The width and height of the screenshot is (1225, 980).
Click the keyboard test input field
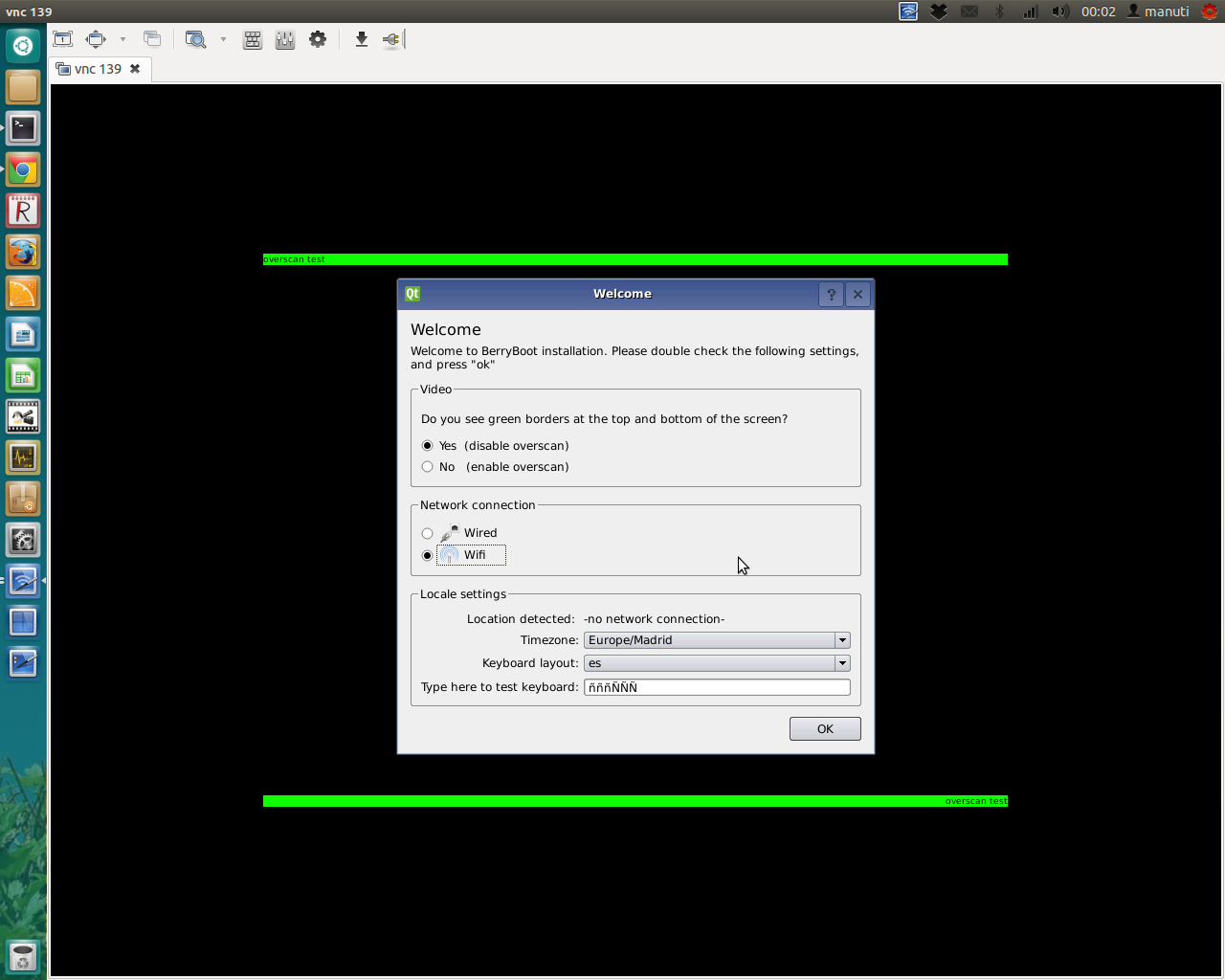click(x=717, y=687)
